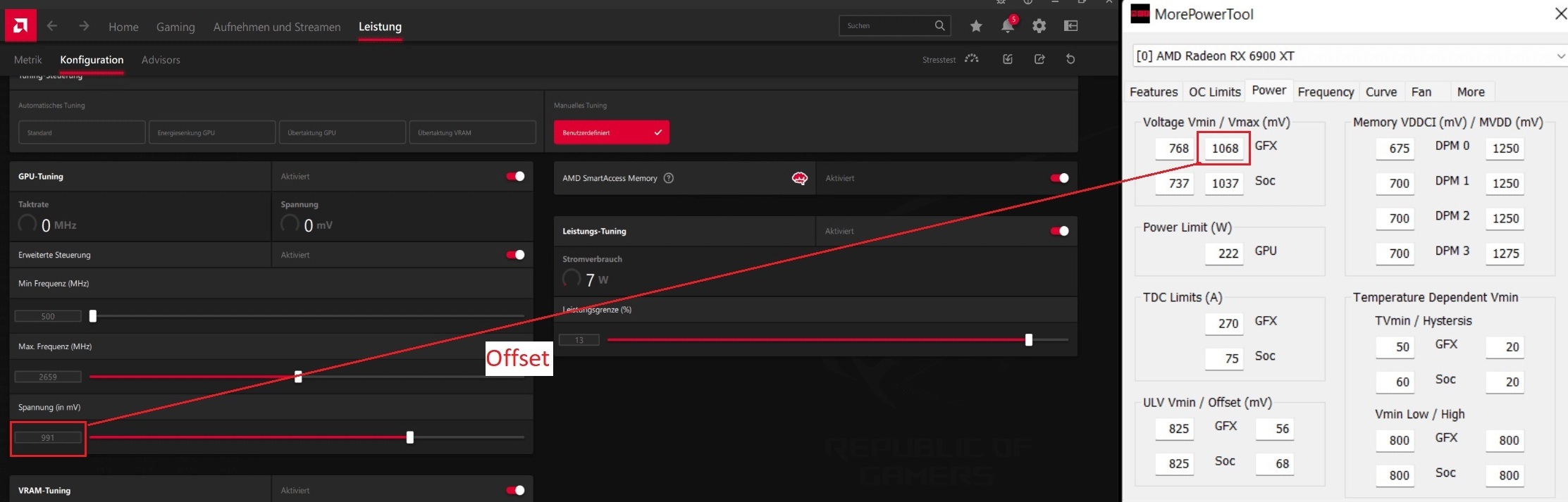
Task: Switch to the Metrik tab
Action: (x=28, y=60)
